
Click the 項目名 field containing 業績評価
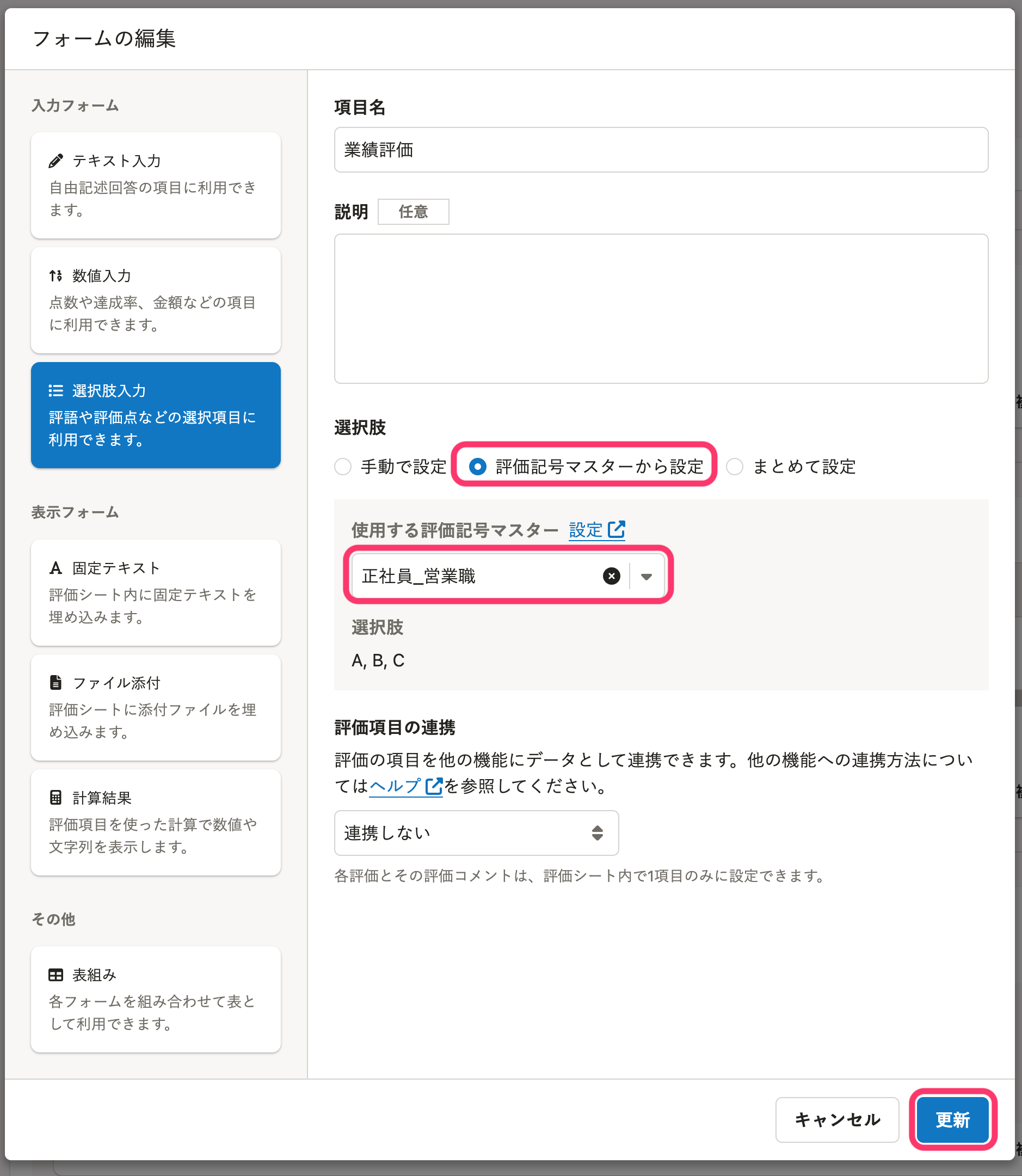click(x=661, y=150)
